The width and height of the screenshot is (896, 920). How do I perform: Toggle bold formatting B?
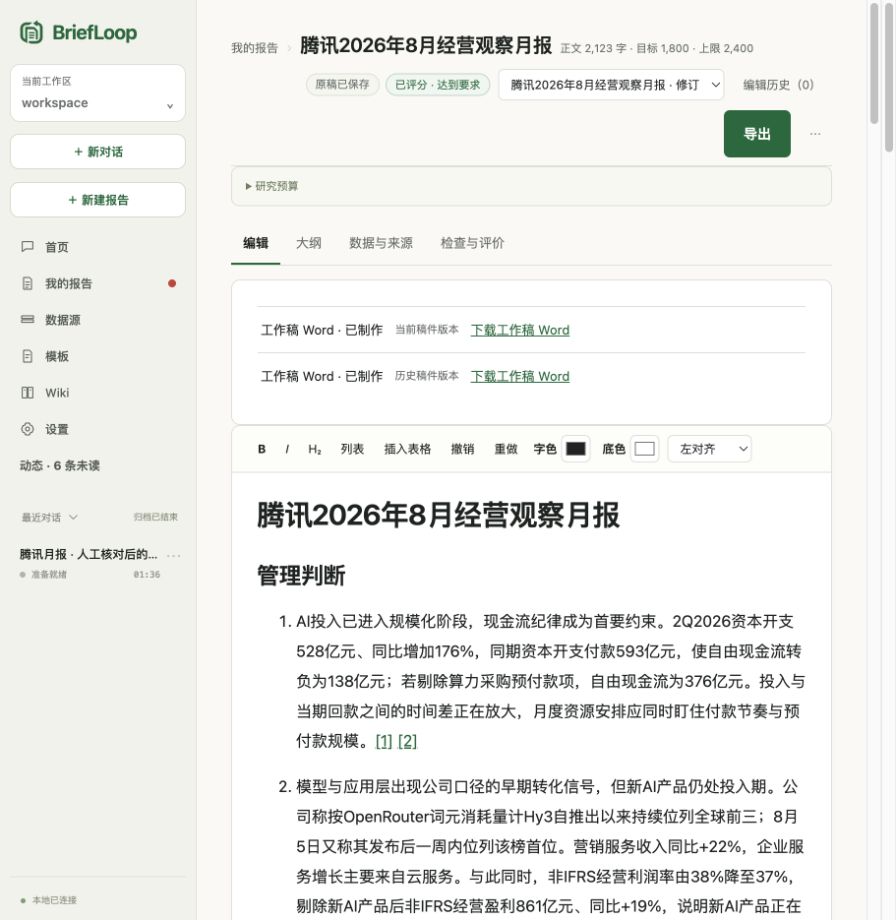click(x=262, y=449)
